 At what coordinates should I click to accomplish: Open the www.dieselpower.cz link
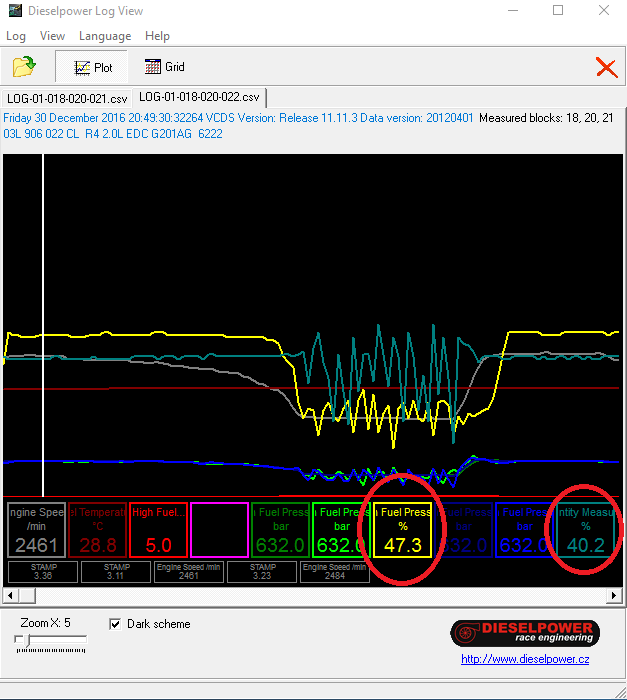pos(525,659)
